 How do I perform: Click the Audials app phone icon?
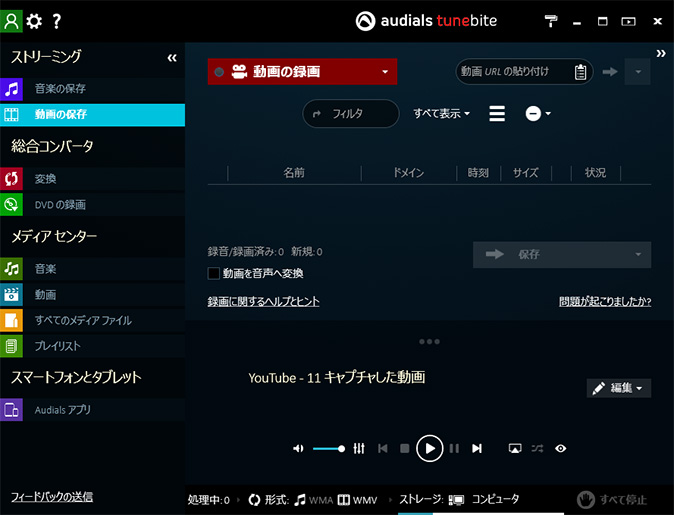(11, 410)
